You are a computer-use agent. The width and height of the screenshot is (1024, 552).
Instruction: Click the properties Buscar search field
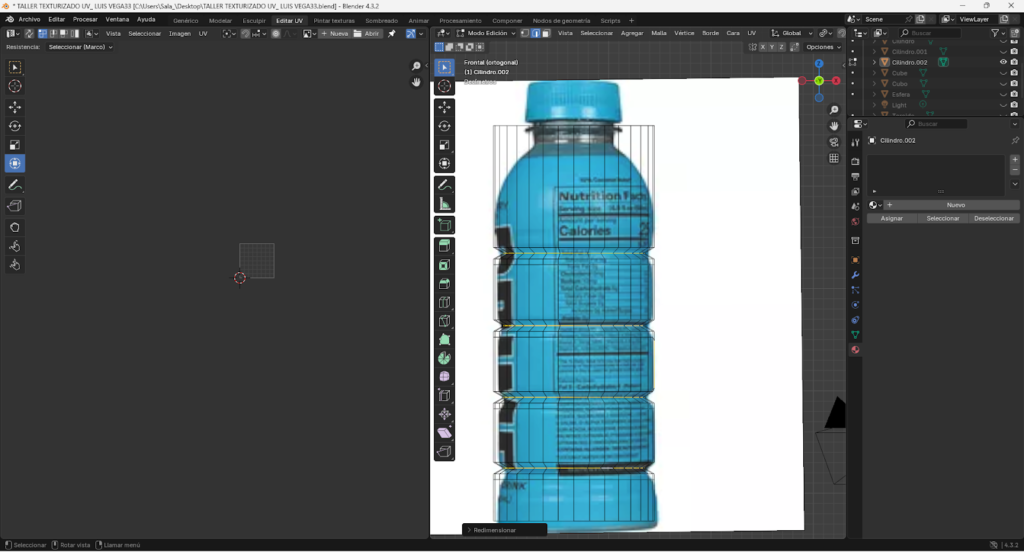[x=937, y=123]
